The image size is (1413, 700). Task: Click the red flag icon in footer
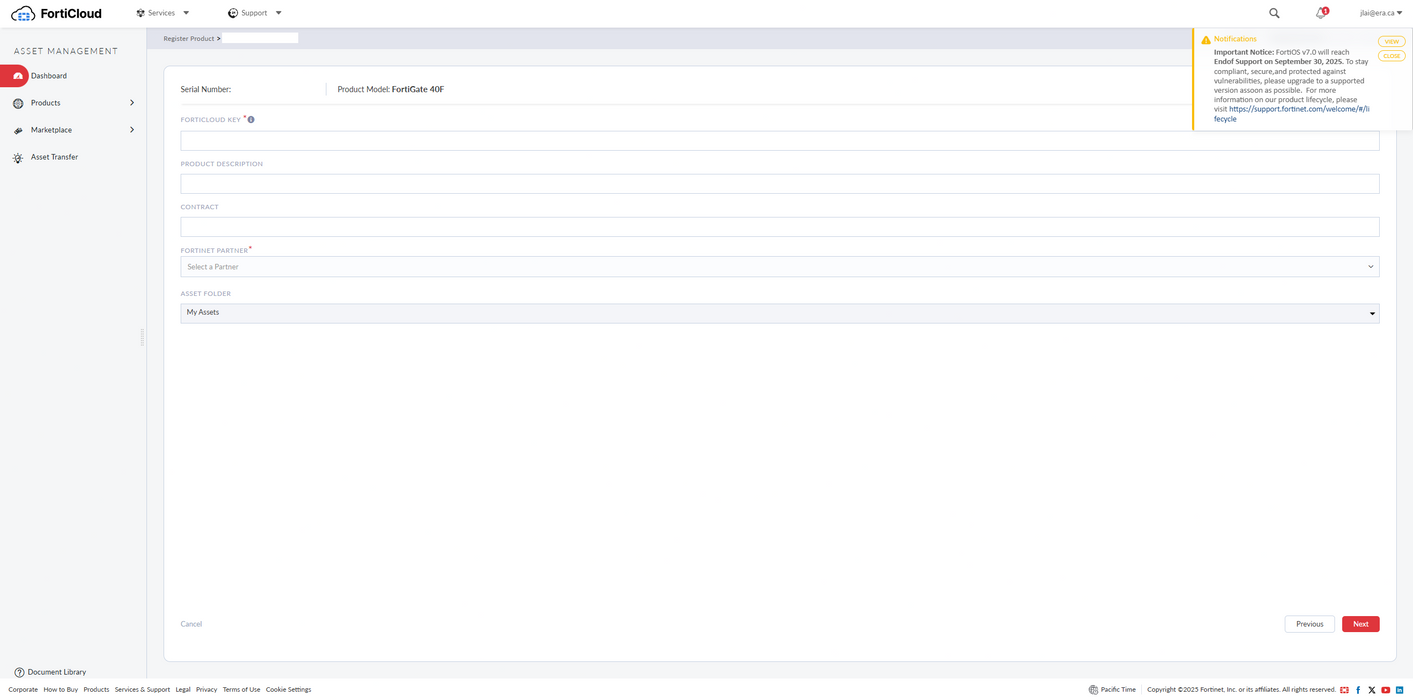click(x=1344, y=690)
